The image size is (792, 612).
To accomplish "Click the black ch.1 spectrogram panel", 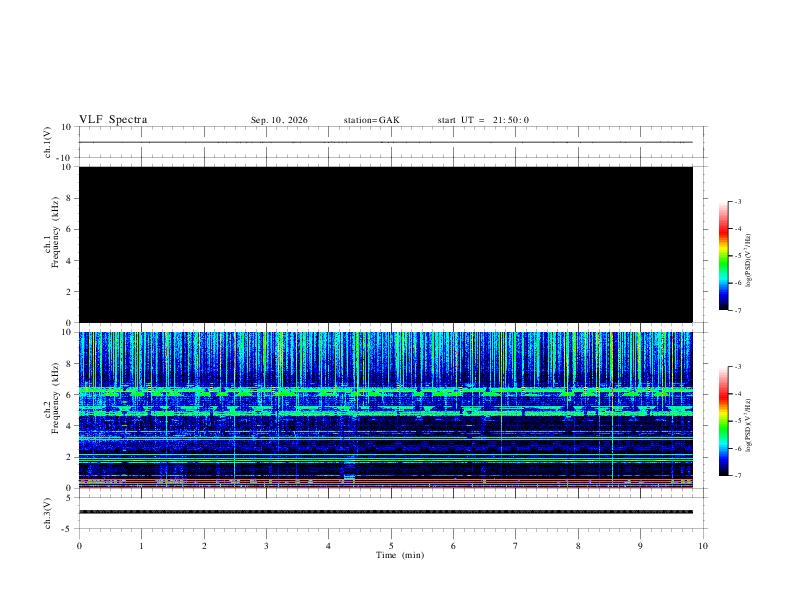I will pyautogui.click(x=386, y=244).
